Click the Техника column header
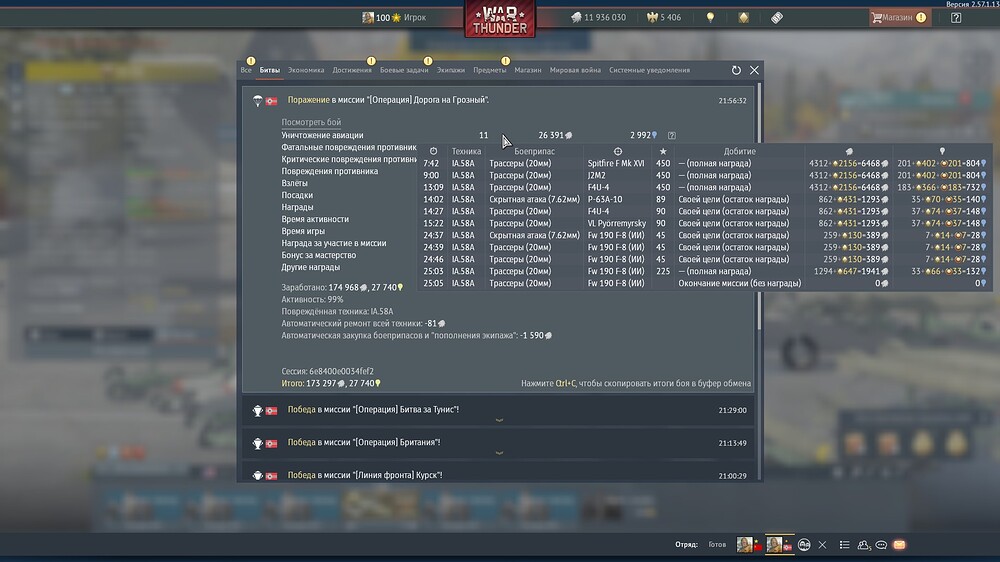 (466, 151)
